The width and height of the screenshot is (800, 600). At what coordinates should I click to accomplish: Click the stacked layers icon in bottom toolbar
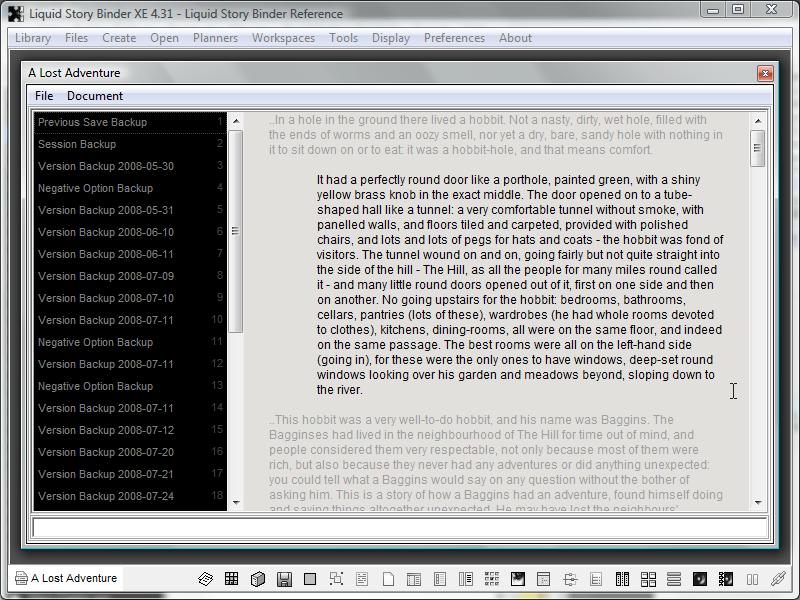coord(206,579)
